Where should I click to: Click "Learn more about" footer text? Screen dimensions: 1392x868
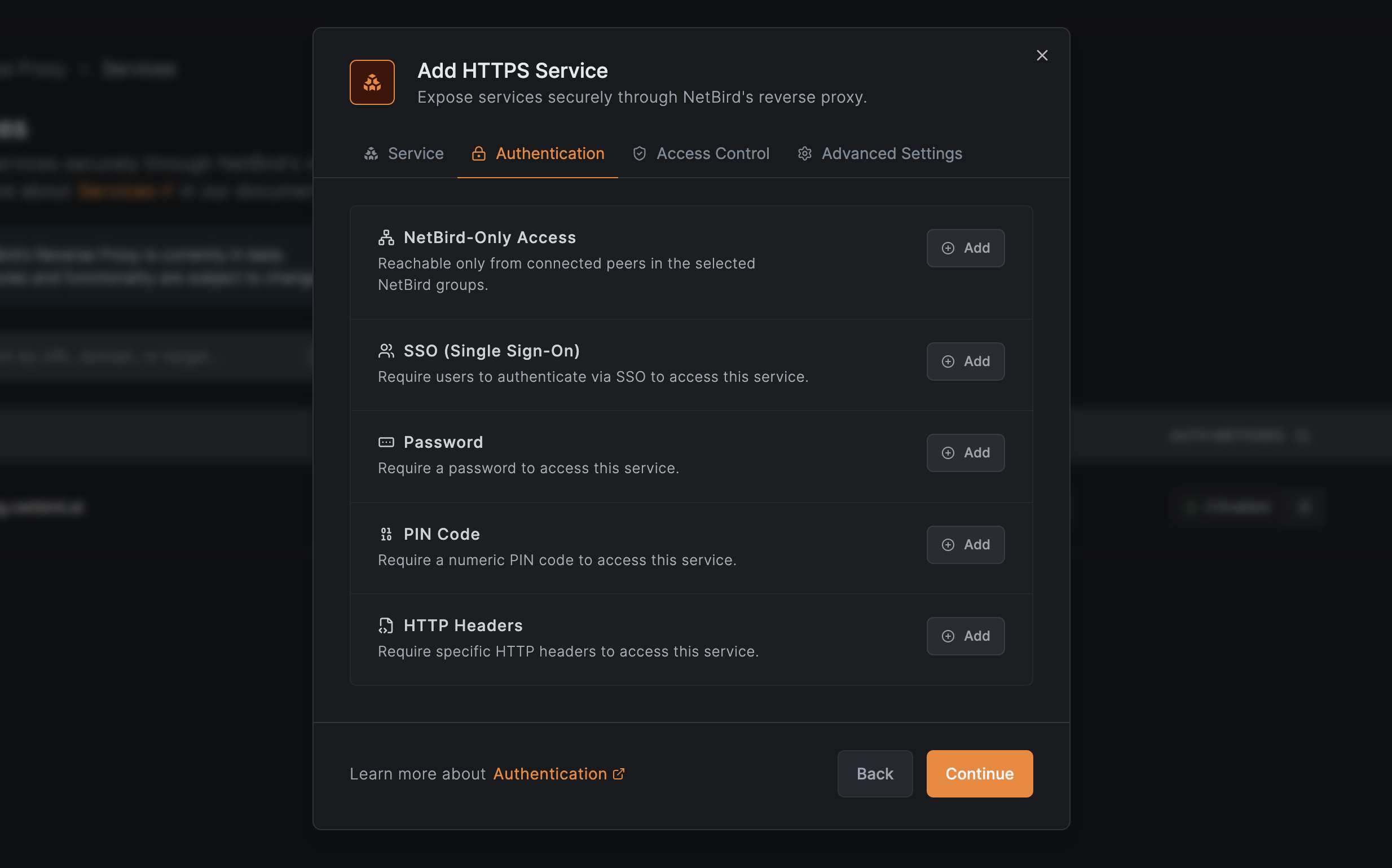click(418, 774)
